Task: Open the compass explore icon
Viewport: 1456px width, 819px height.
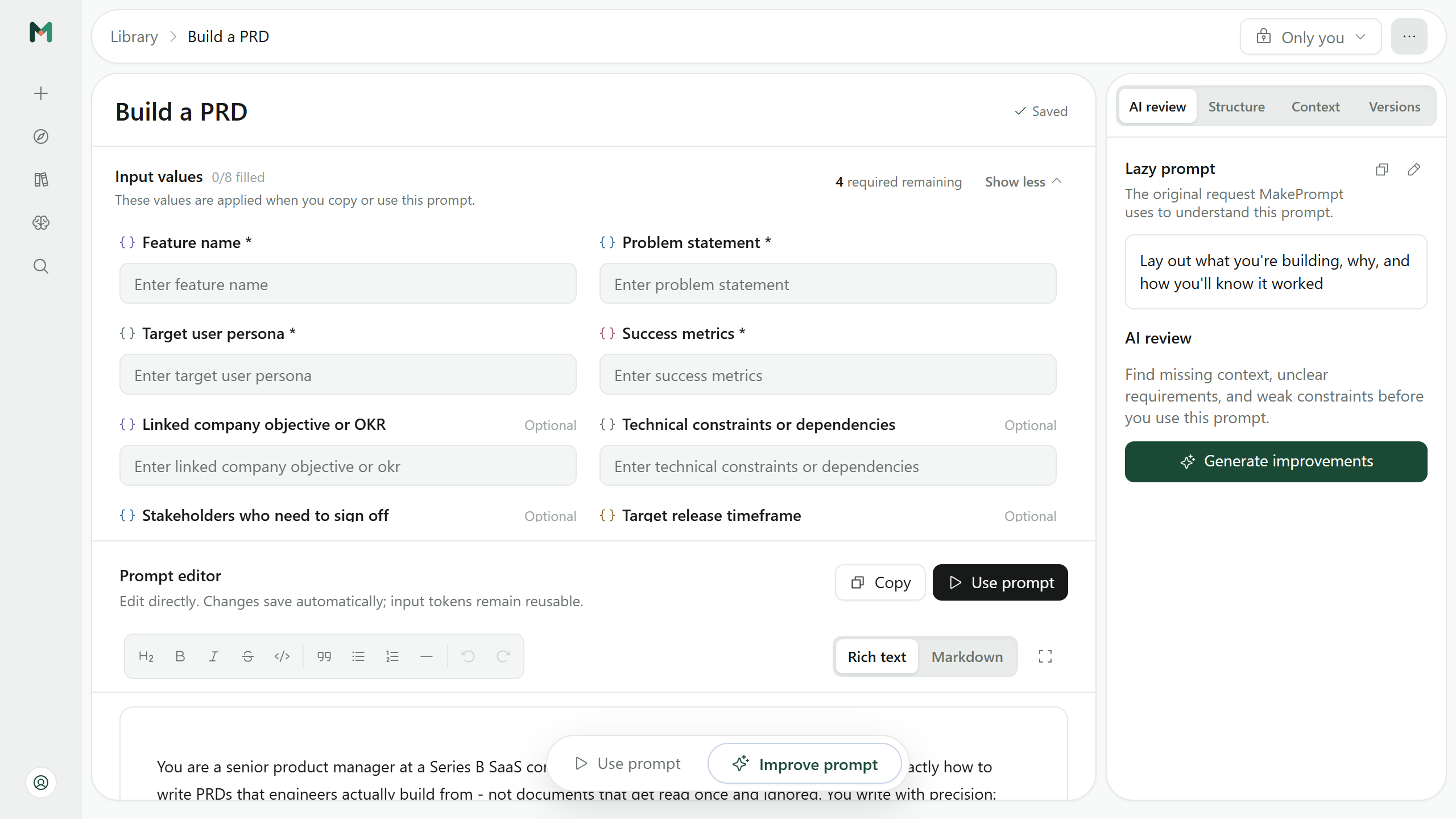Action: tap(41, 136)
